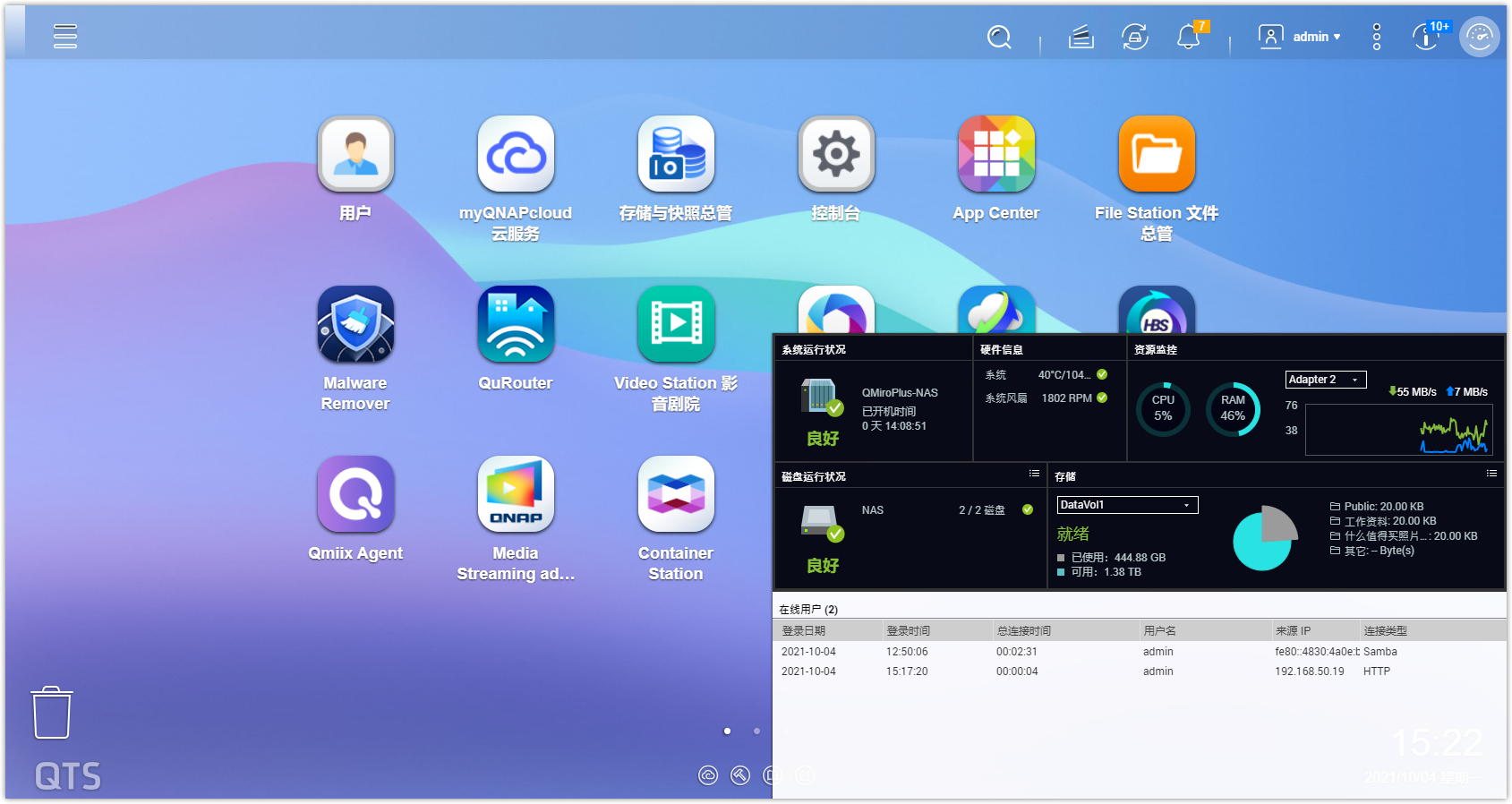The height and width of the screenshot is (804, 1512).
Task: Click the storage usage pie chart
Action: pos(1265,537)
